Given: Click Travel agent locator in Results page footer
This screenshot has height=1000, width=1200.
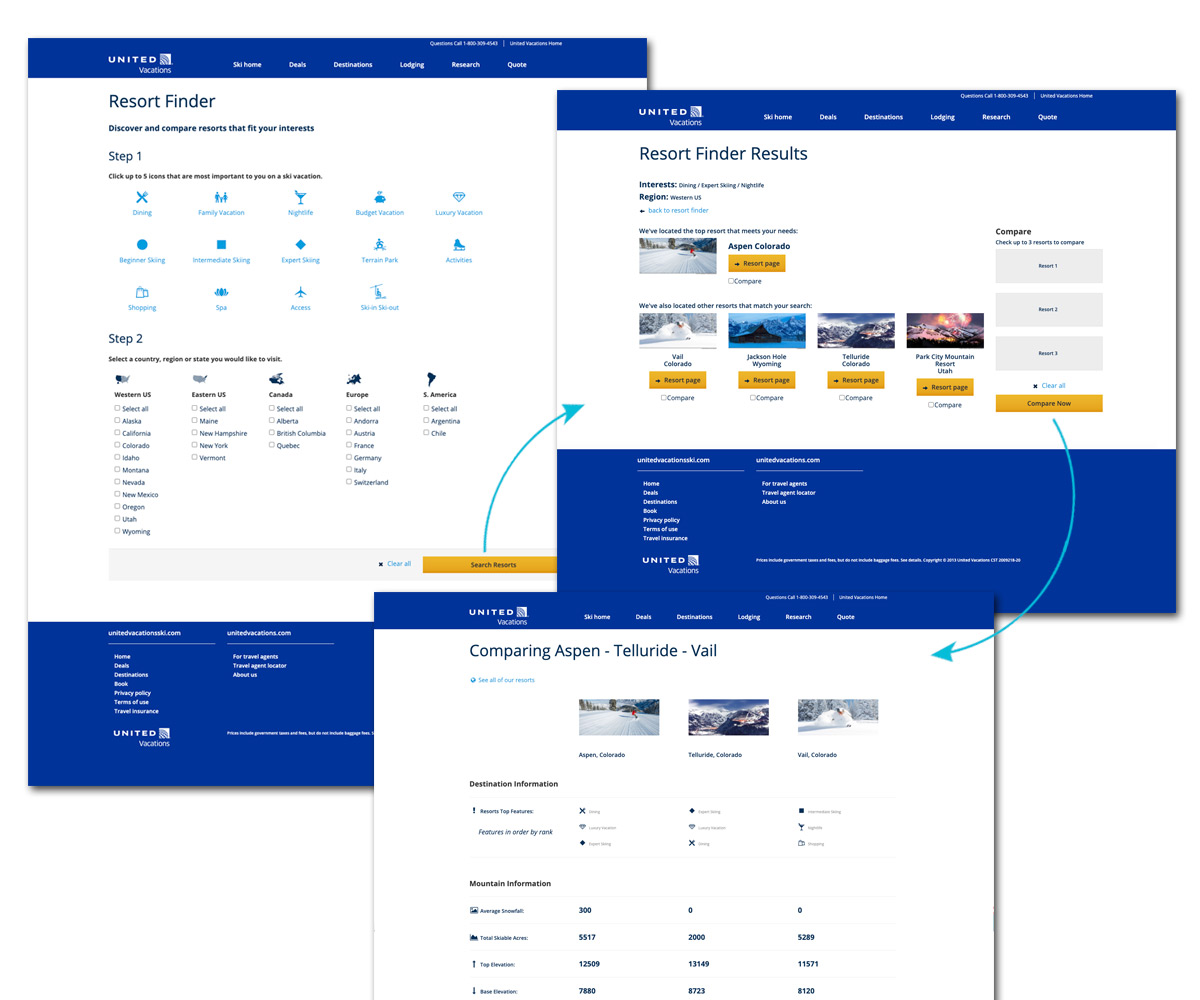Looking at the screenshot, I should pos(789,493).
